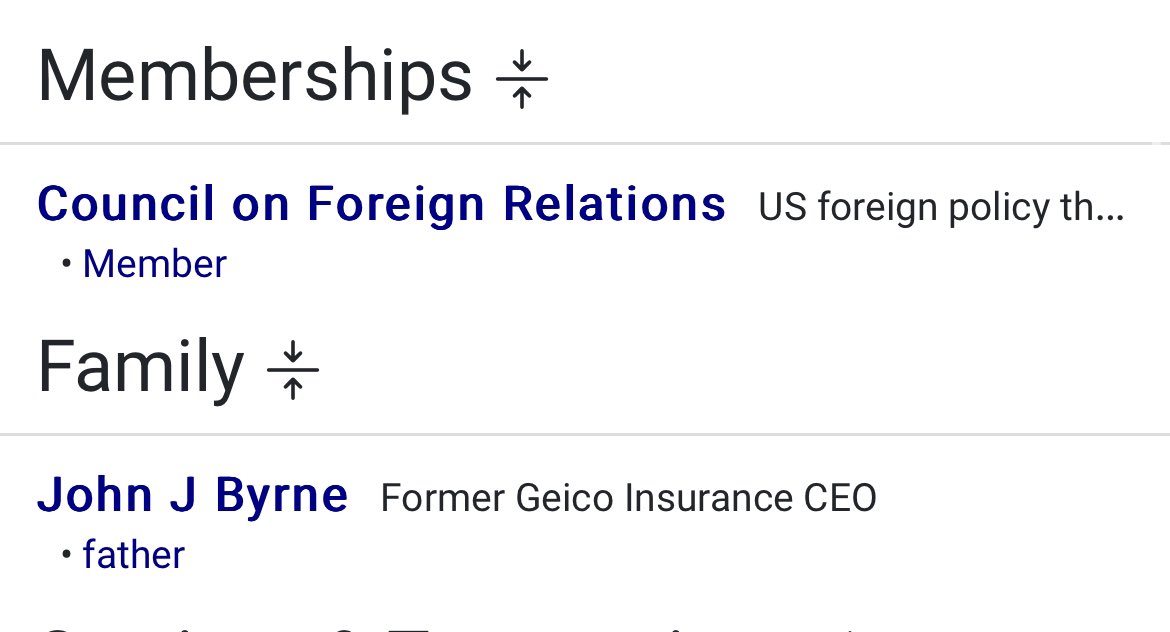Viewport: 1170px width, 632px height.
Task: Click the word Relations in the membership link
Action: 614,204
